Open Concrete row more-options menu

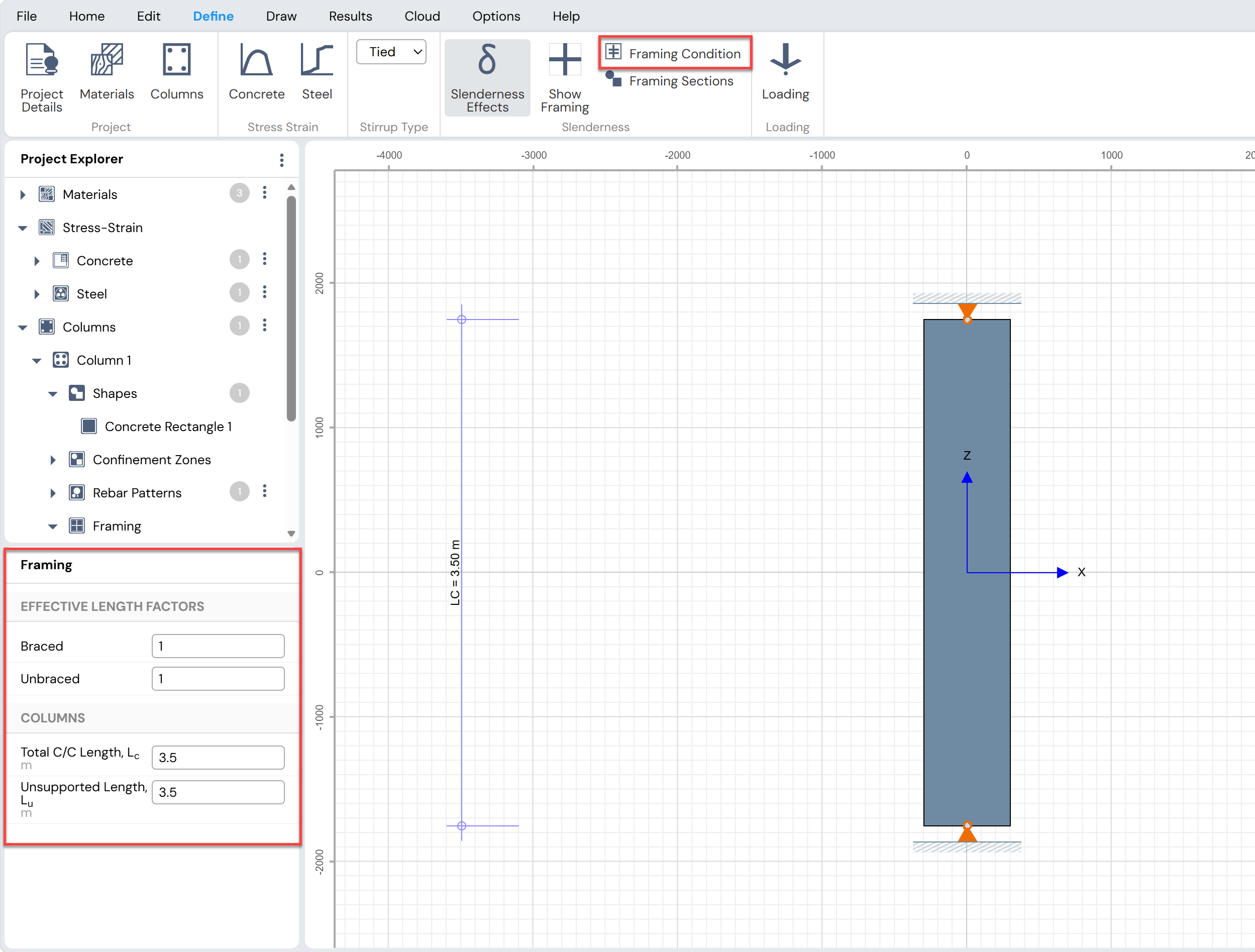(x=264, y=259)
